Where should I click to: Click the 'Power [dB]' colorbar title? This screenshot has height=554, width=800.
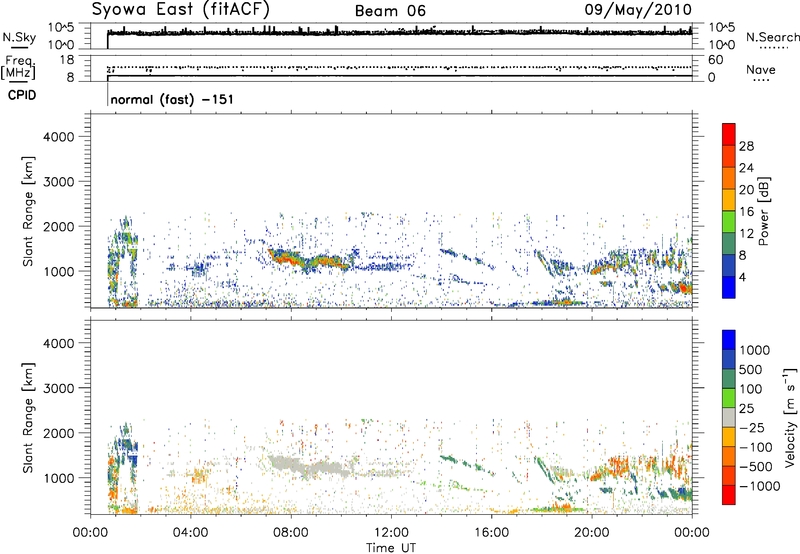point(764,211)
